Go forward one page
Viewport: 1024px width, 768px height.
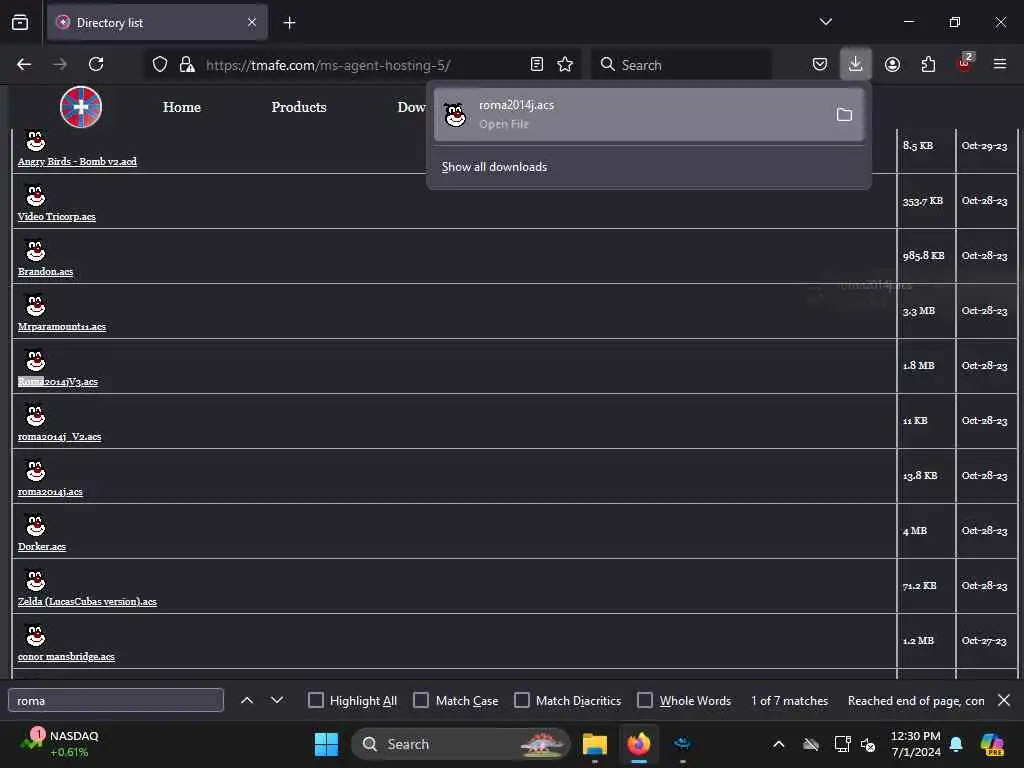click(x=60, y=64)
